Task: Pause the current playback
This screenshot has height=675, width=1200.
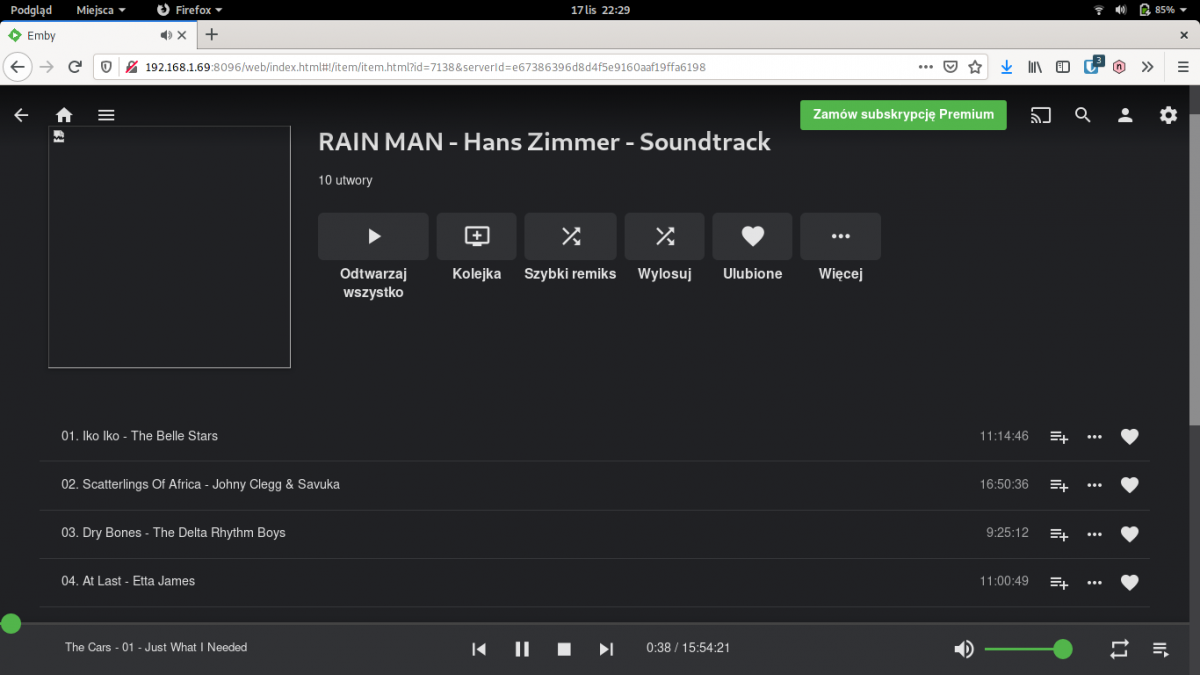Action: coord(522,649)
